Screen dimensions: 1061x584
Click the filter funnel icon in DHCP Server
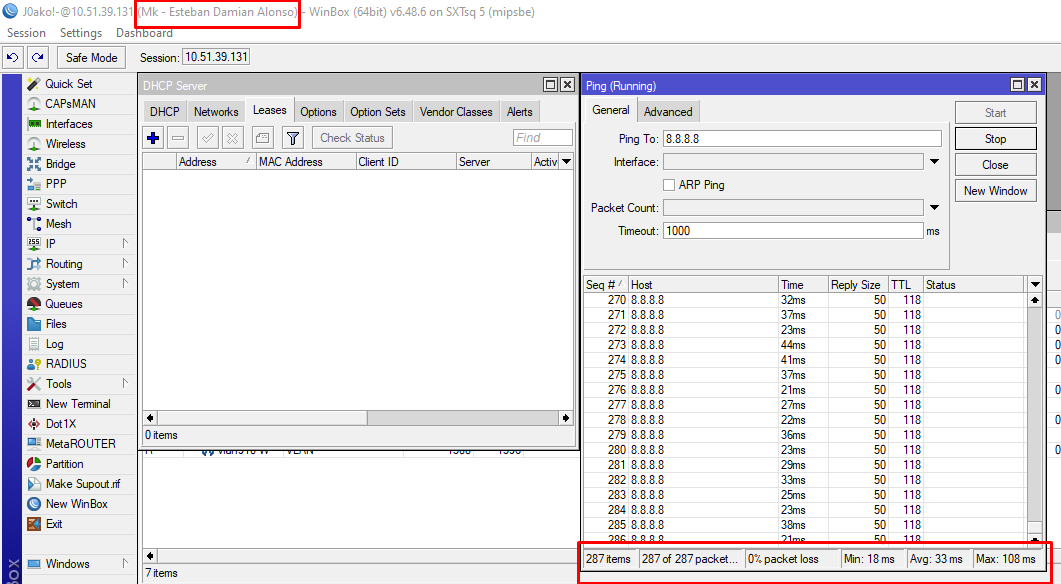(292, 138)
